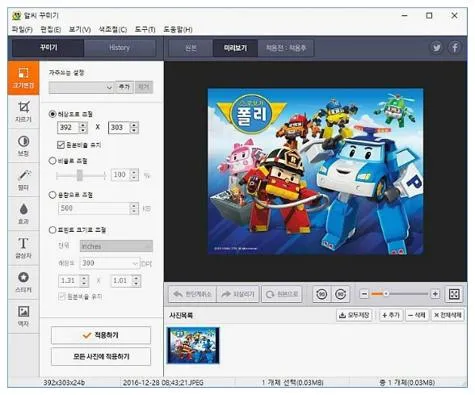Viewport: 475px width, 395px height.
Task: Fit image to screen icon button
Action: click(x=454, y=294)
